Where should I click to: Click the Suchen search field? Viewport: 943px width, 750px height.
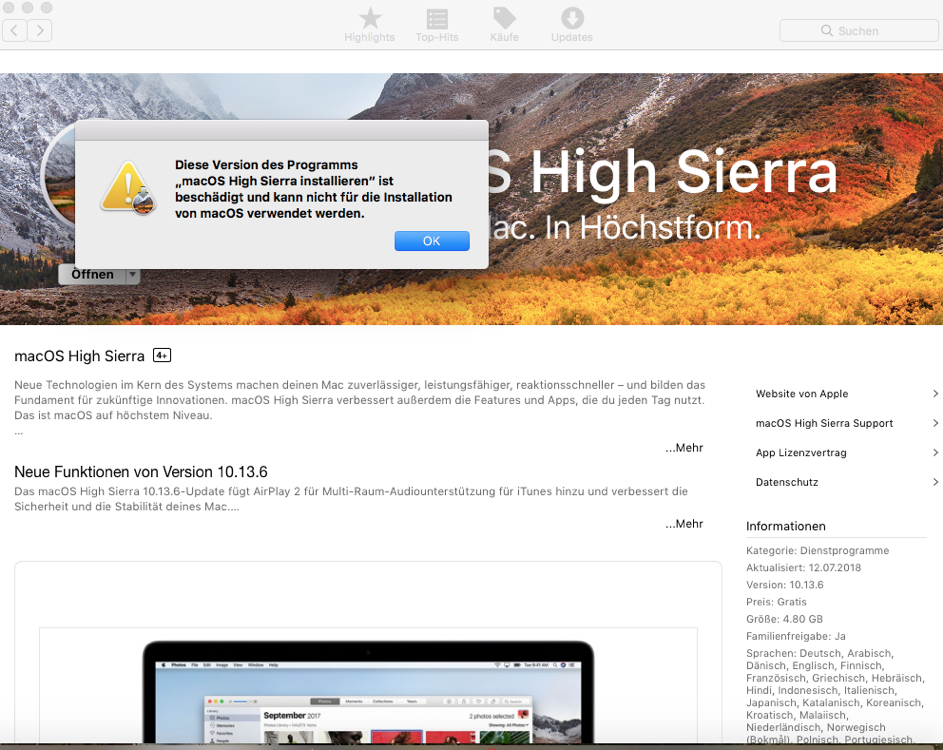pos(859,31)
